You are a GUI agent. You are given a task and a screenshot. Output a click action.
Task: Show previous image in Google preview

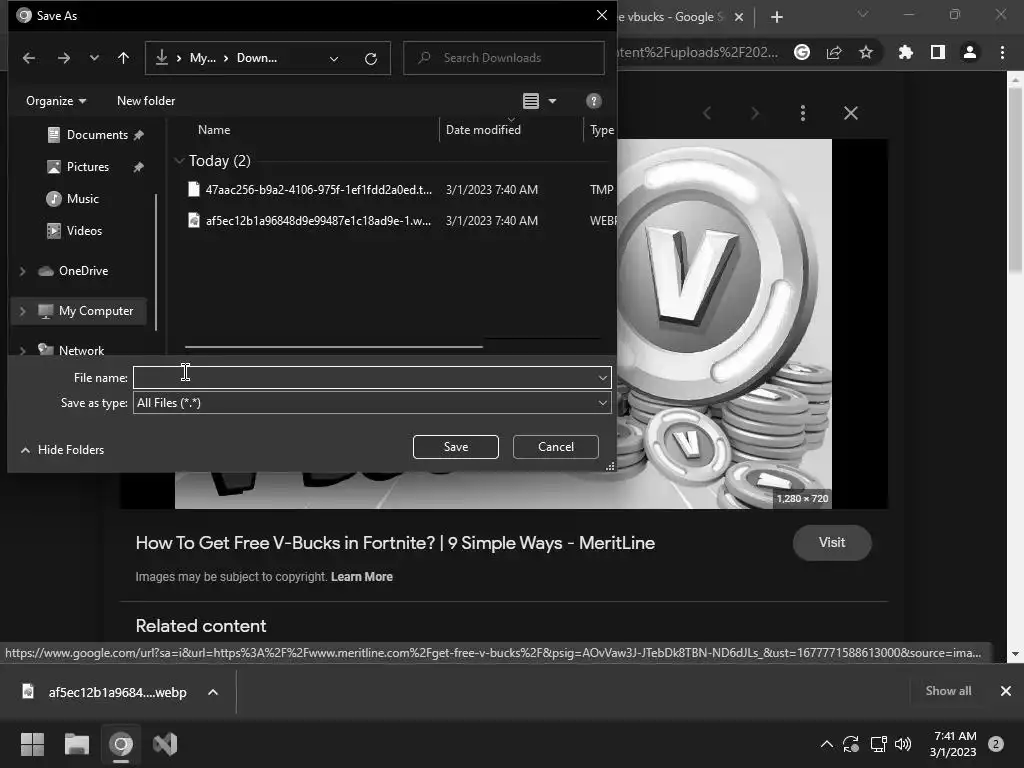click(707, 113)
